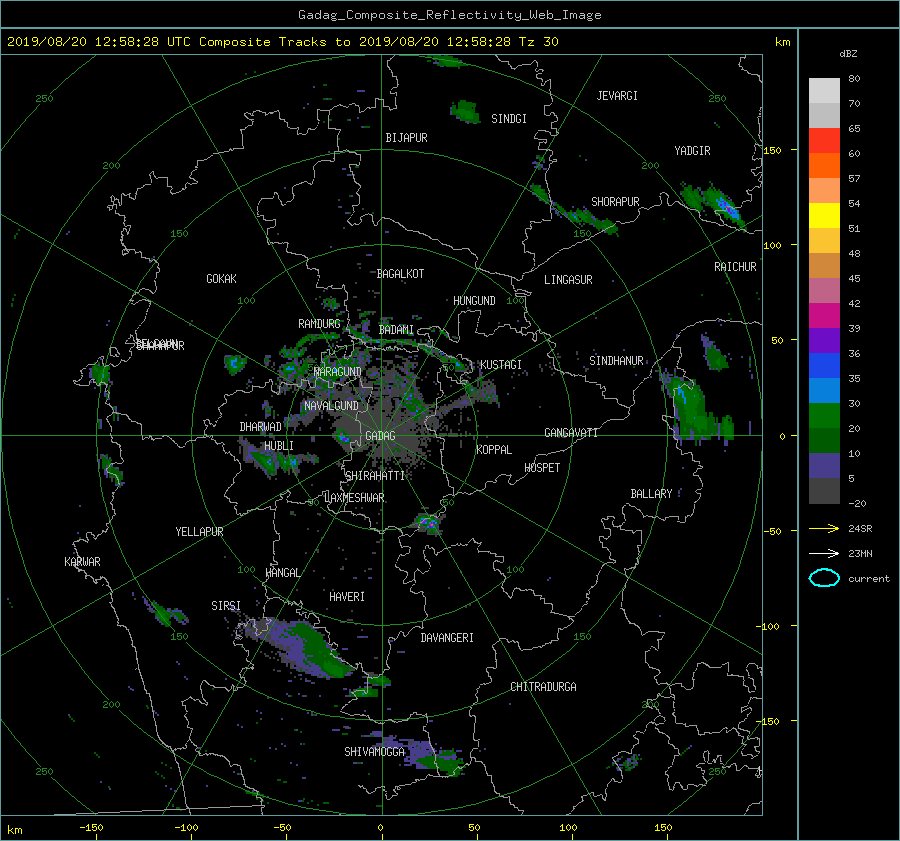Click the SHORAPUR city label
Viewport: 900px width, 841px height.
click(x=615, y=202)
